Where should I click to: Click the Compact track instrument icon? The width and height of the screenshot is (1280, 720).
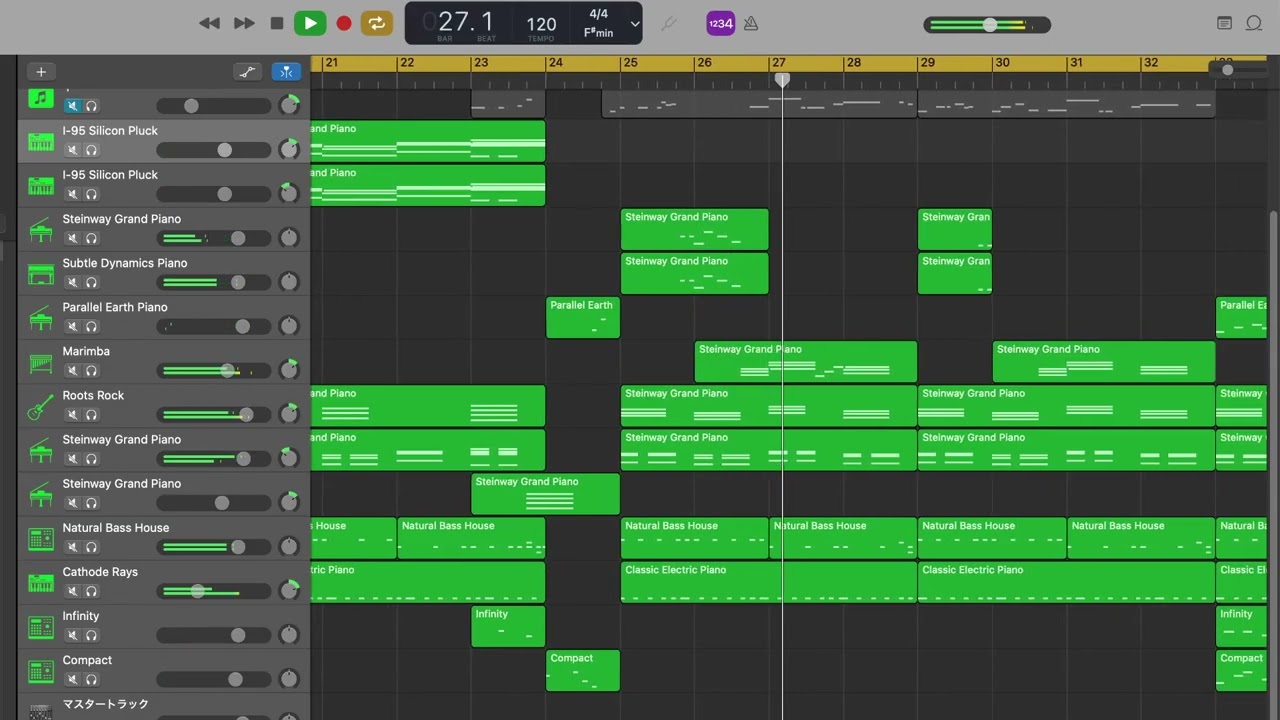pyautogui.click(x=41, y=671)
